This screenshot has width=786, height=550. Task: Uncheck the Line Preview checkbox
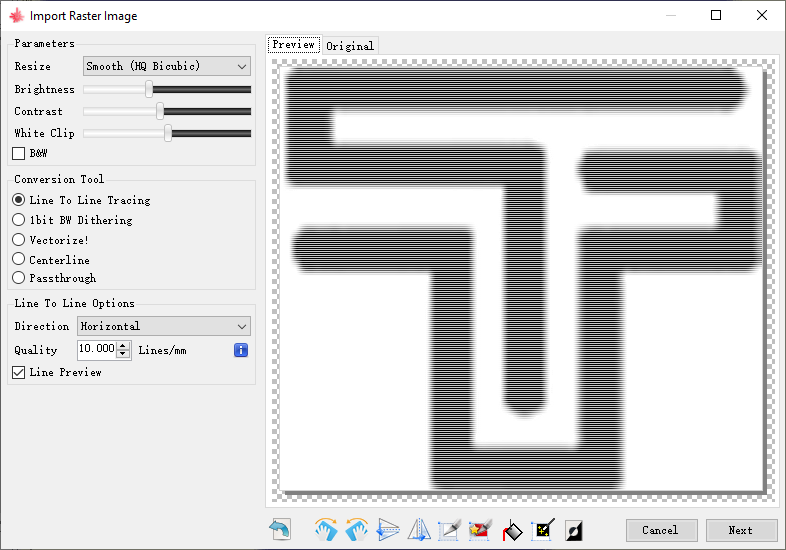click(x=19, y=372)
